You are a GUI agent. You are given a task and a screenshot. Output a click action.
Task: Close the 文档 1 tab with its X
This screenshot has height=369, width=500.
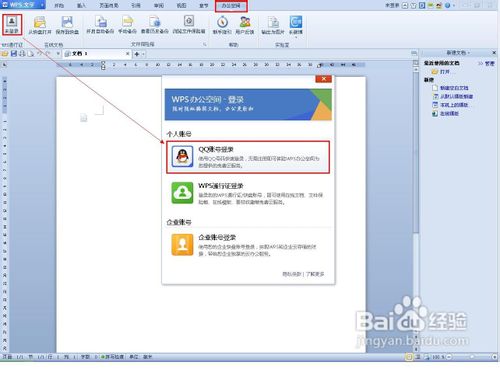click(x=127, y=54)
